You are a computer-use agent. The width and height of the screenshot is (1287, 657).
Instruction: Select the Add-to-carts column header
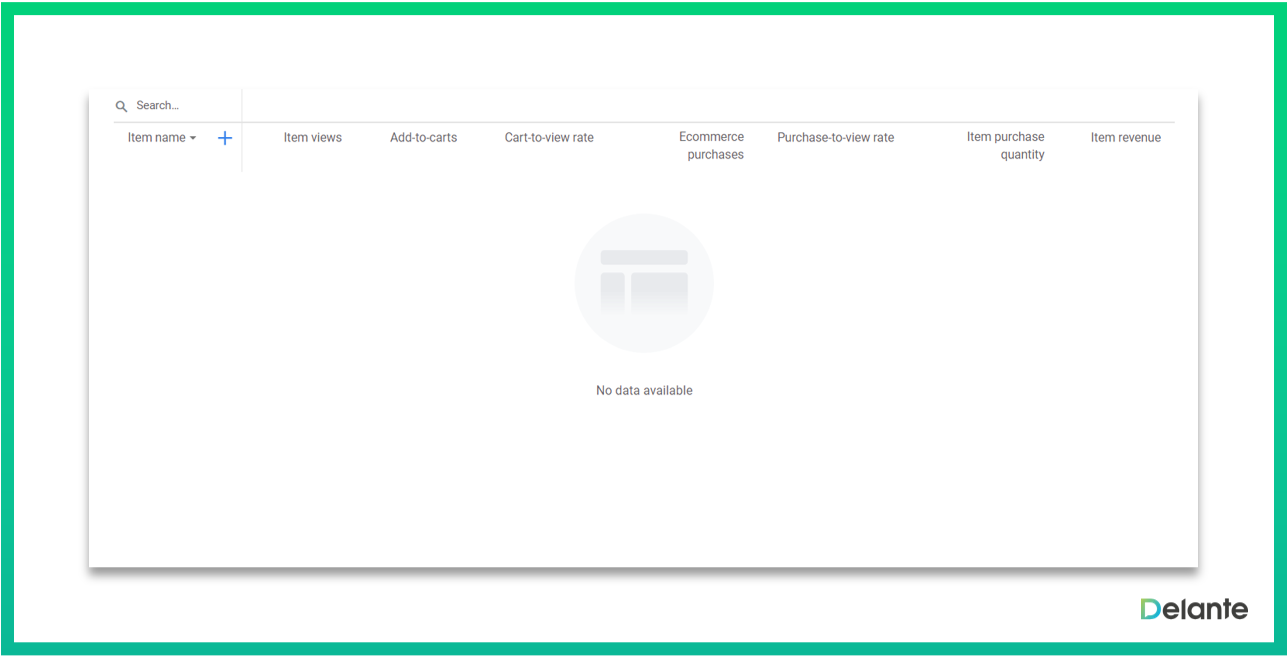(423, 138)
